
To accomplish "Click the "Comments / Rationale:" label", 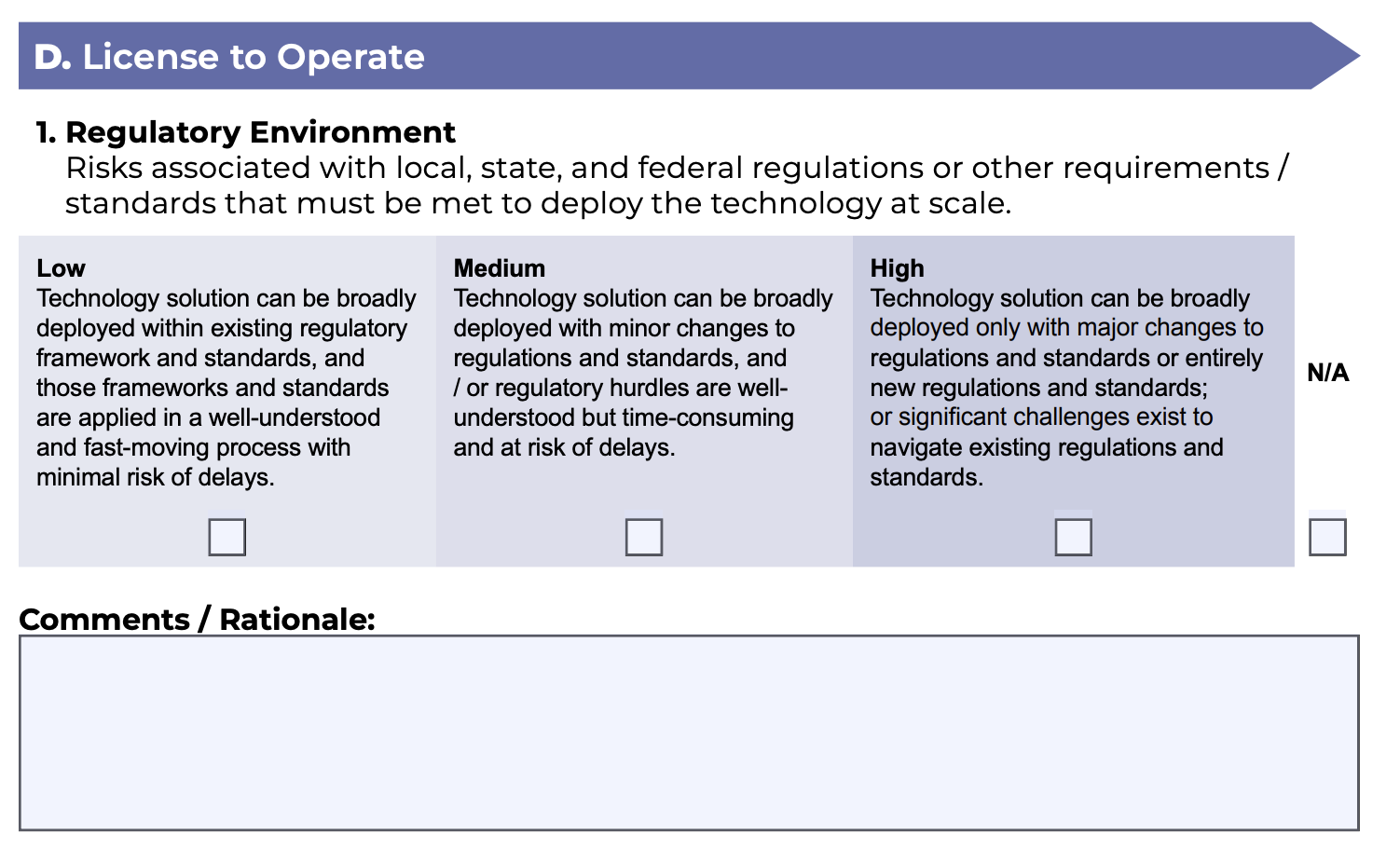I will (197, 620).
